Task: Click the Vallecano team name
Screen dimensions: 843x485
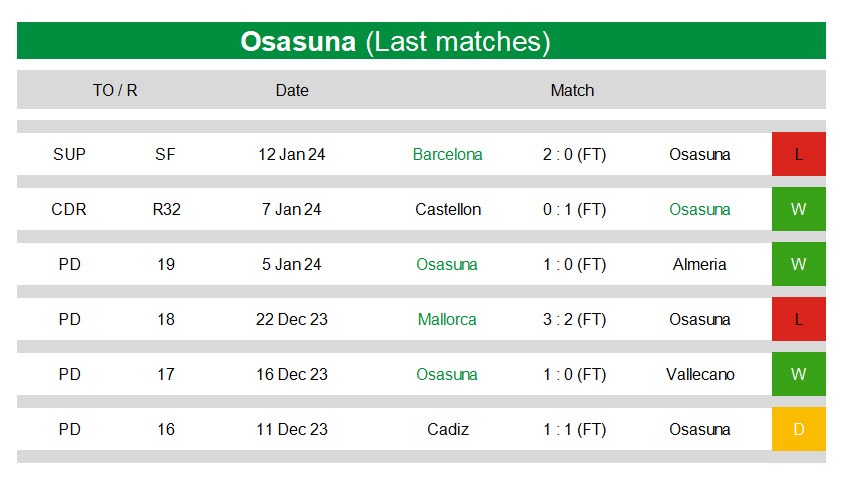Action: (x=700, y=374)
